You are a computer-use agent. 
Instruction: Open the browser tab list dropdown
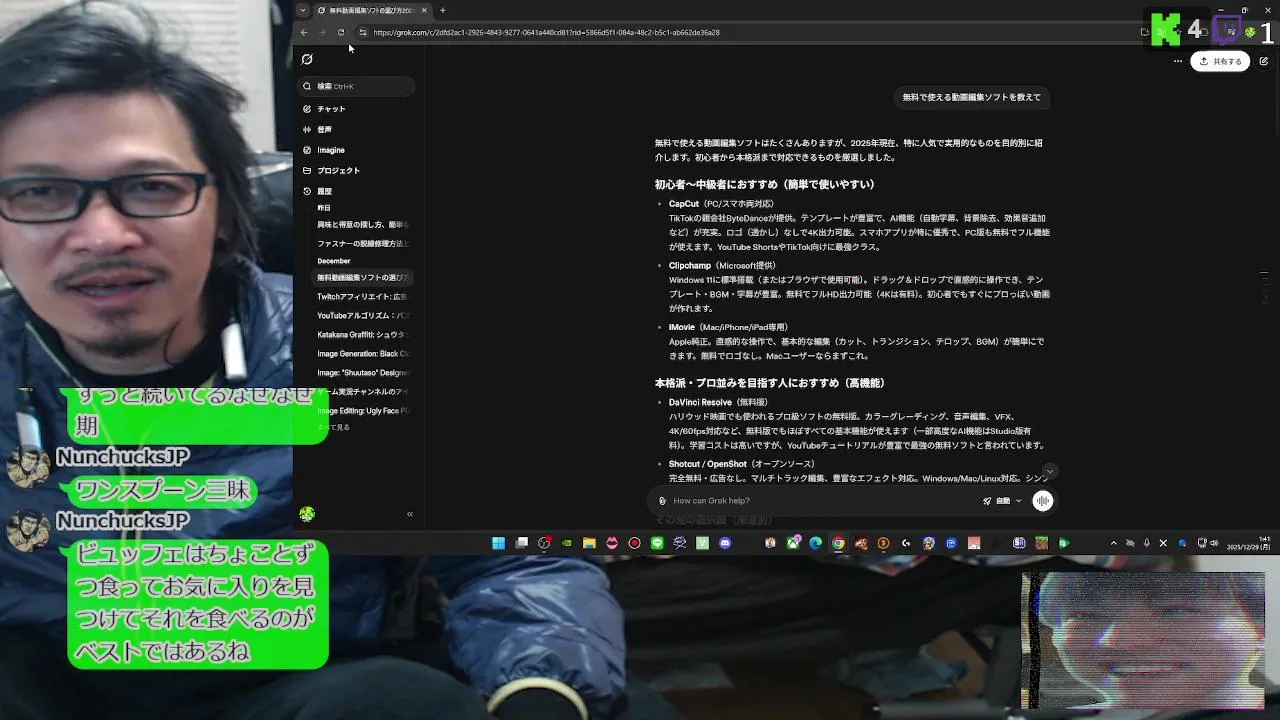(x=303, y=10)
